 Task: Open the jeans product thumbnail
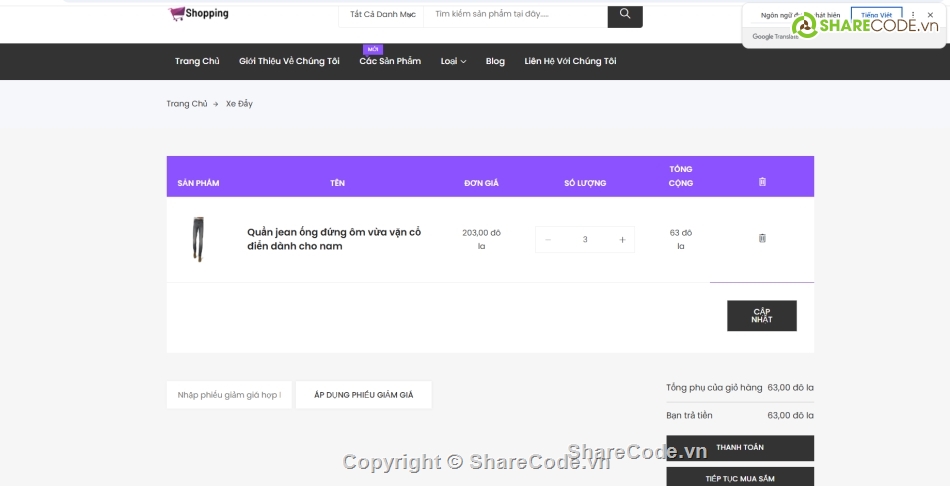198,239
